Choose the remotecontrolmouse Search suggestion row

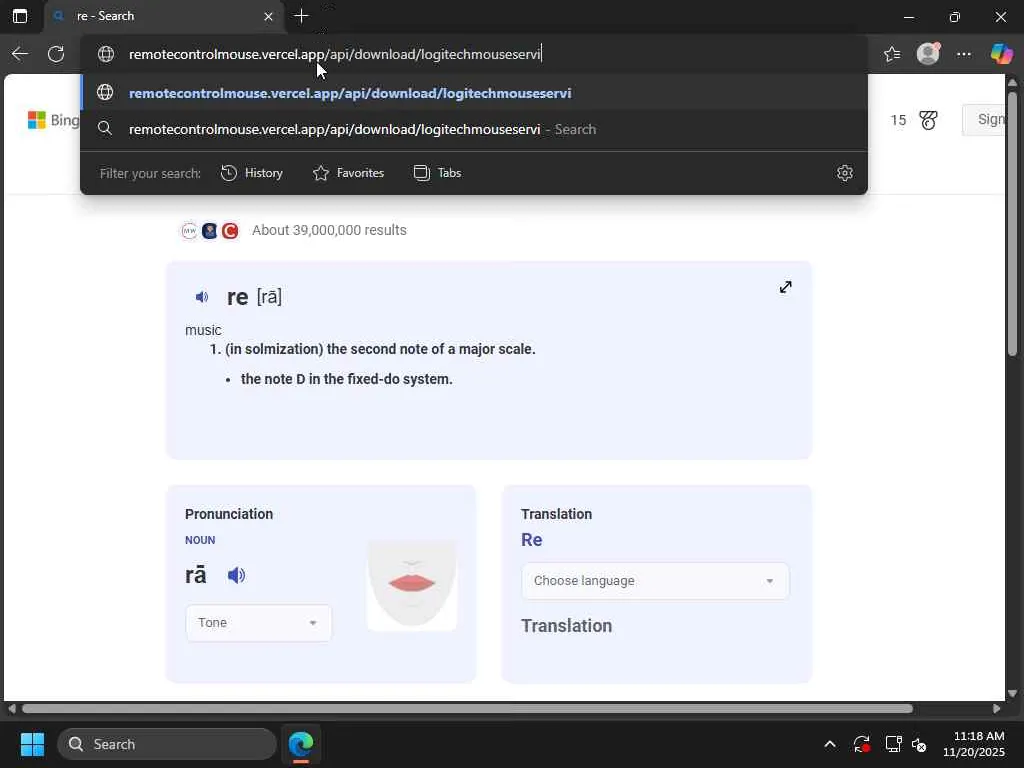pyautogui.click(x=474, y=129)
